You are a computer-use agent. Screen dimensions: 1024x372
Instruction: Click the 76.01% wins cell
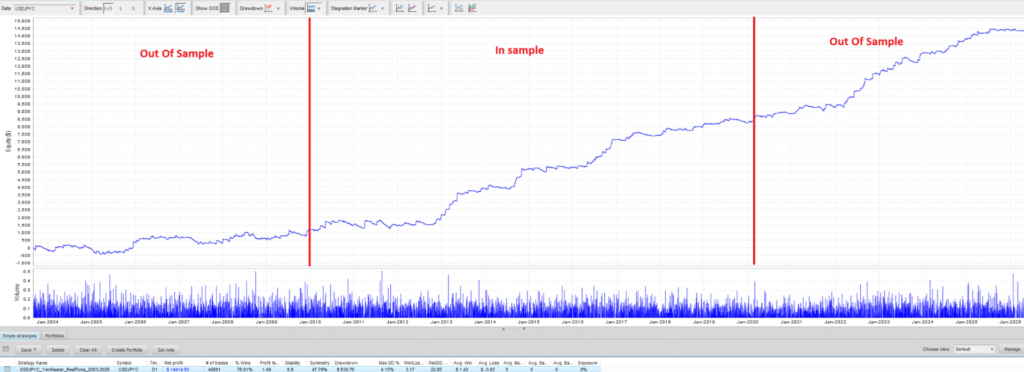[x=244, y=369]
